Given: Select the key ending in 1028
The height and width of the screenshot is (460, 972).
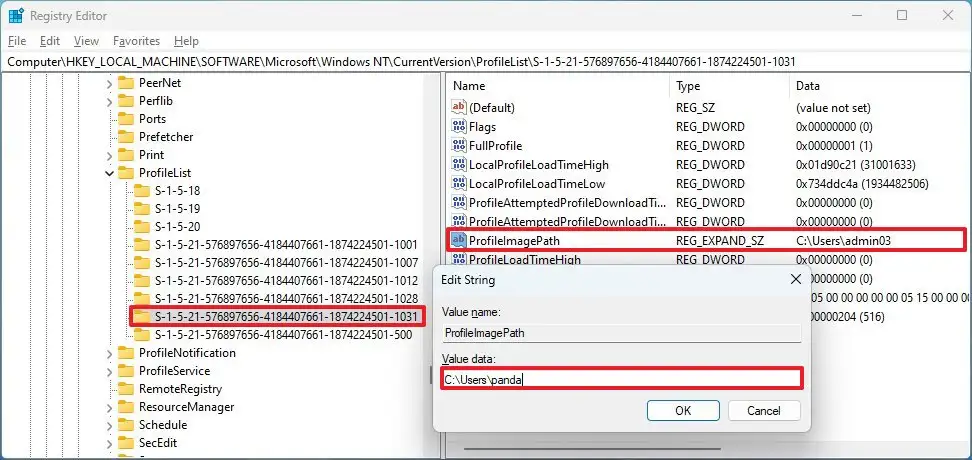Looking at the screenshot, I should click(286, 299).
